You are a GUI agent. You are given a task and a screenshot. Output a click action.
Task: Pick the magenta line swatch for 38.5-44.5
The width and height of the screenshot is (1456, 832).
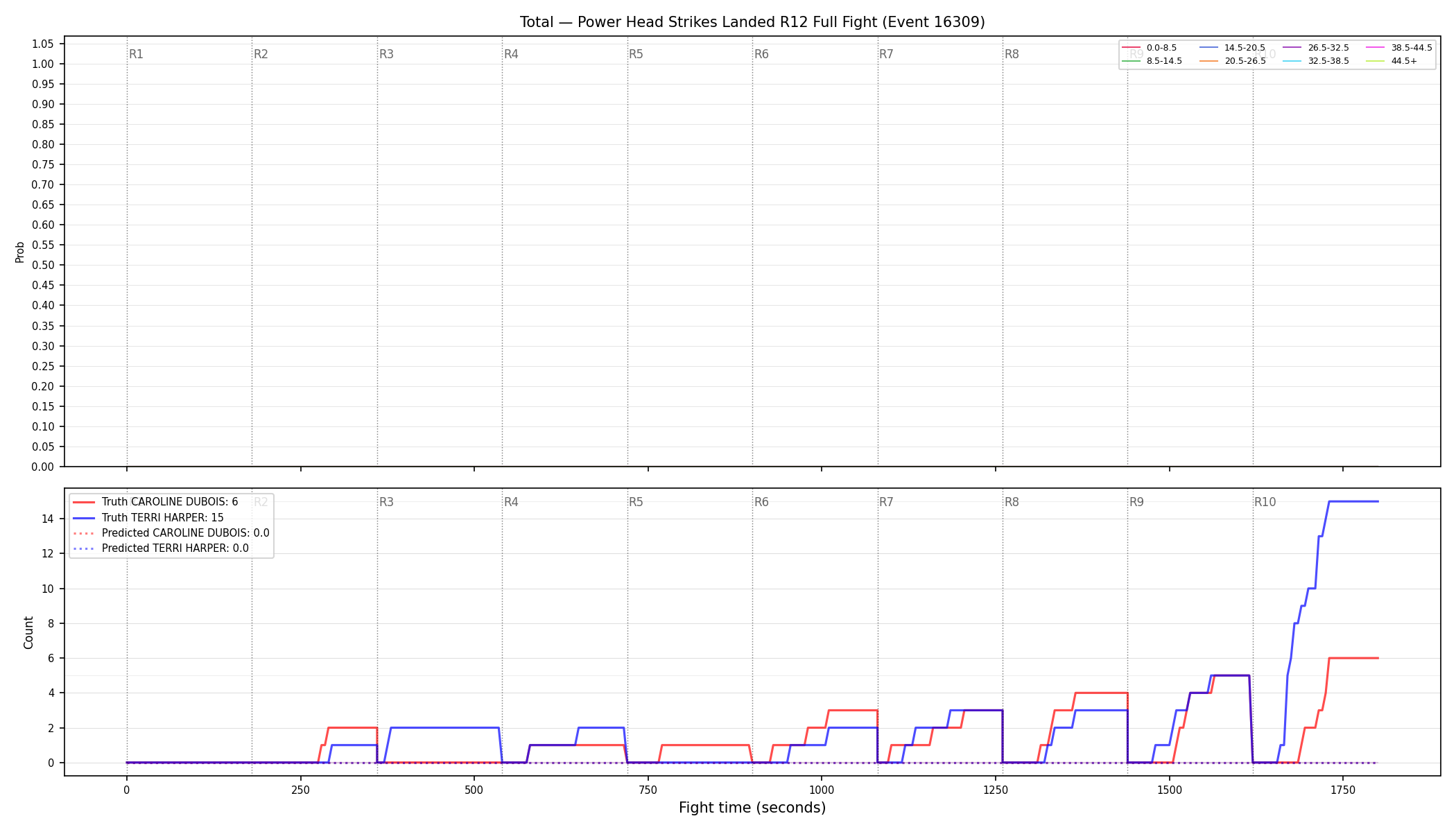1376,48
